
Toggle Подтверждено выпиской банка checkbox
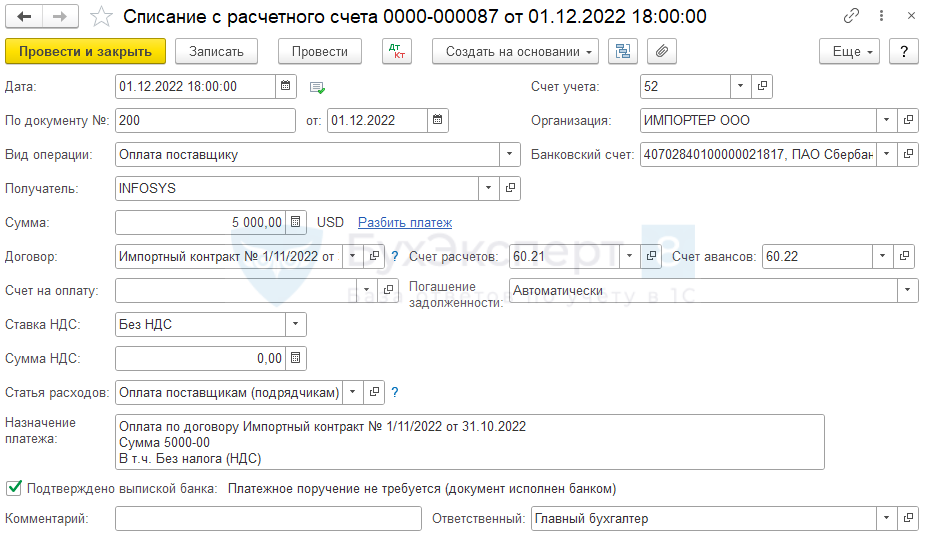click(x=14, y=489)
